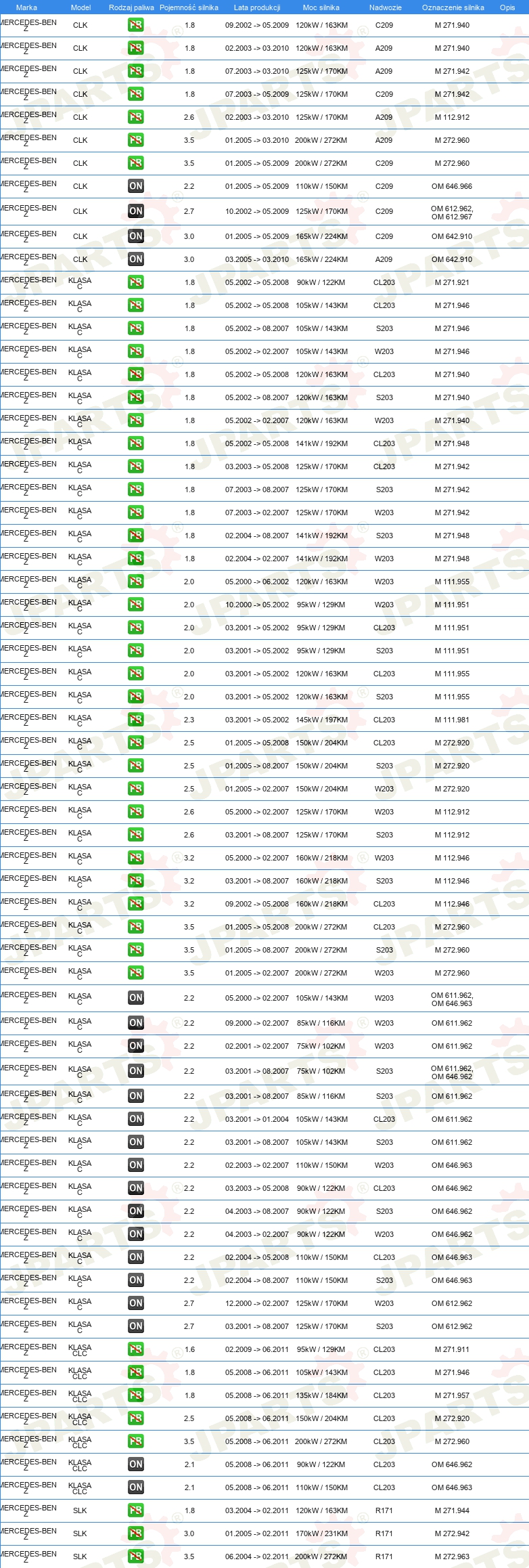This screenshot has width=529, height=1568.
Task: Select the 2.3 engine capacity cell
Action: [189, 720]
